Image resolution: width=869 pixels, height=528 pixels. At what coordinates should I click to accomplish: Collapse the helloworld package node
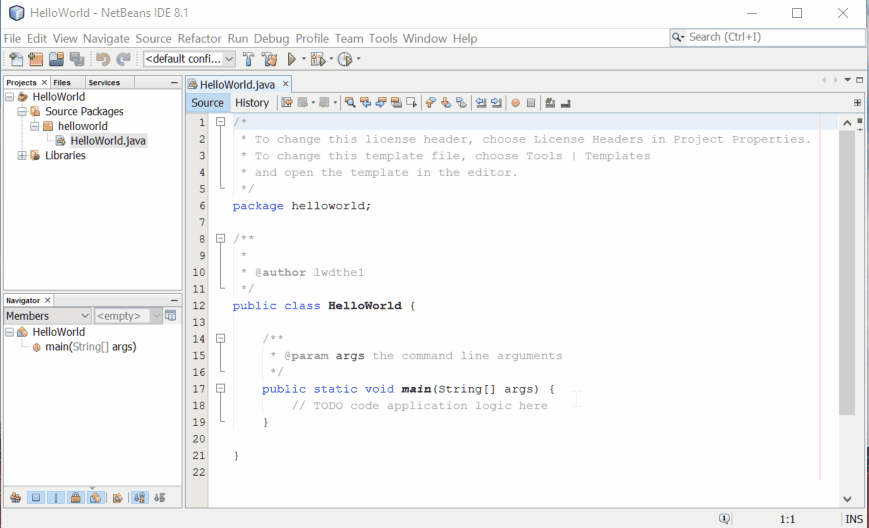pos(34,126)
